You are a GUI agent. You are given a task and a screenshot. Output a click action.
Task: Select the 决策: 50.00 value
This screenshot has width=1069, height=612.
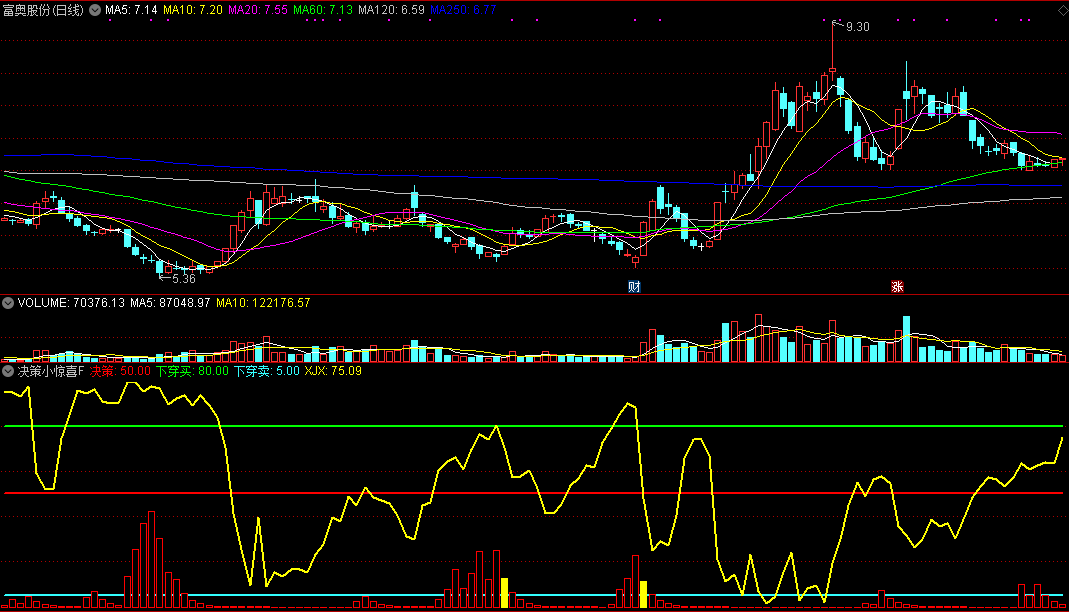point(120,371)
